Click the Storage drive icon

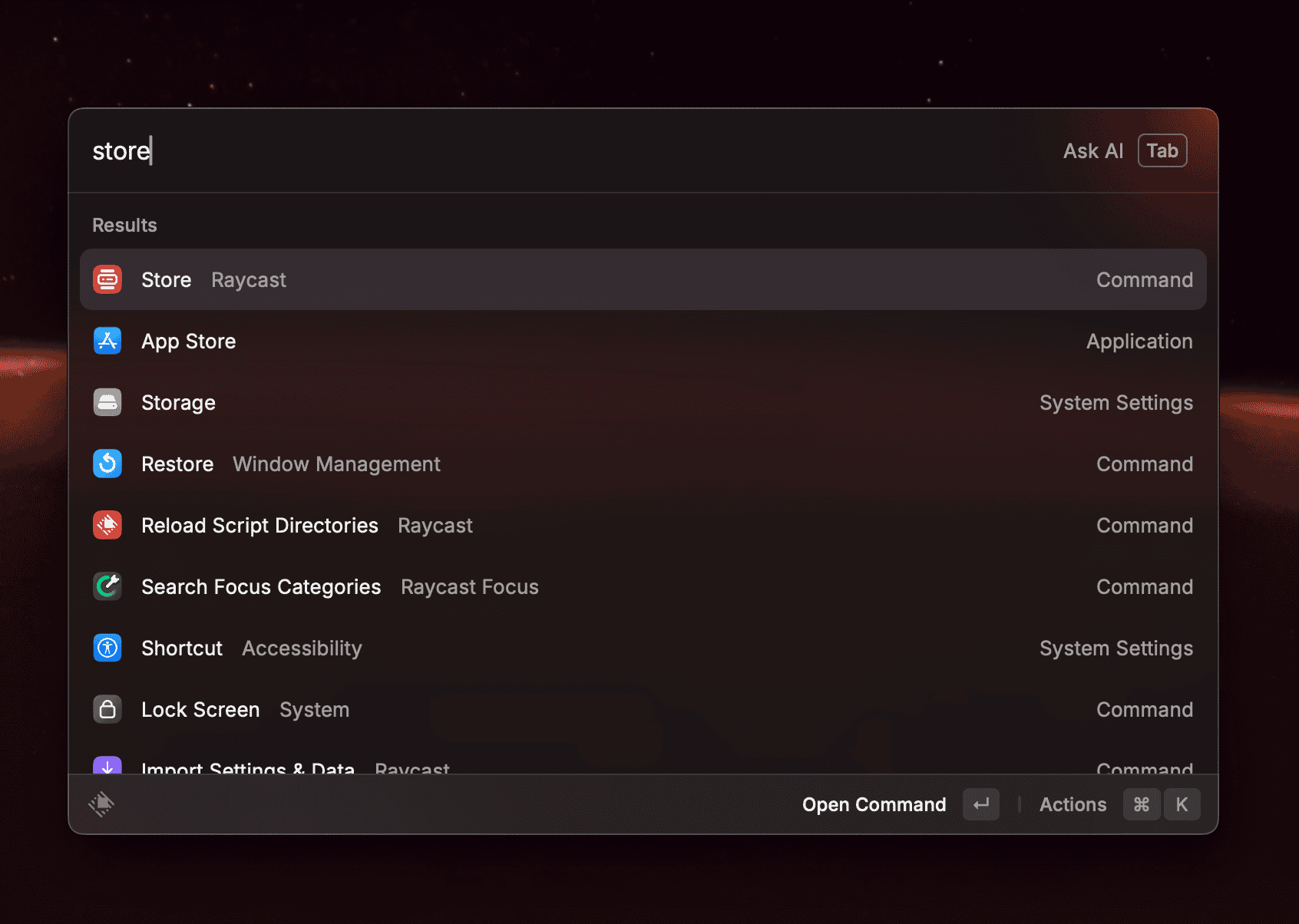click(107, 402)
